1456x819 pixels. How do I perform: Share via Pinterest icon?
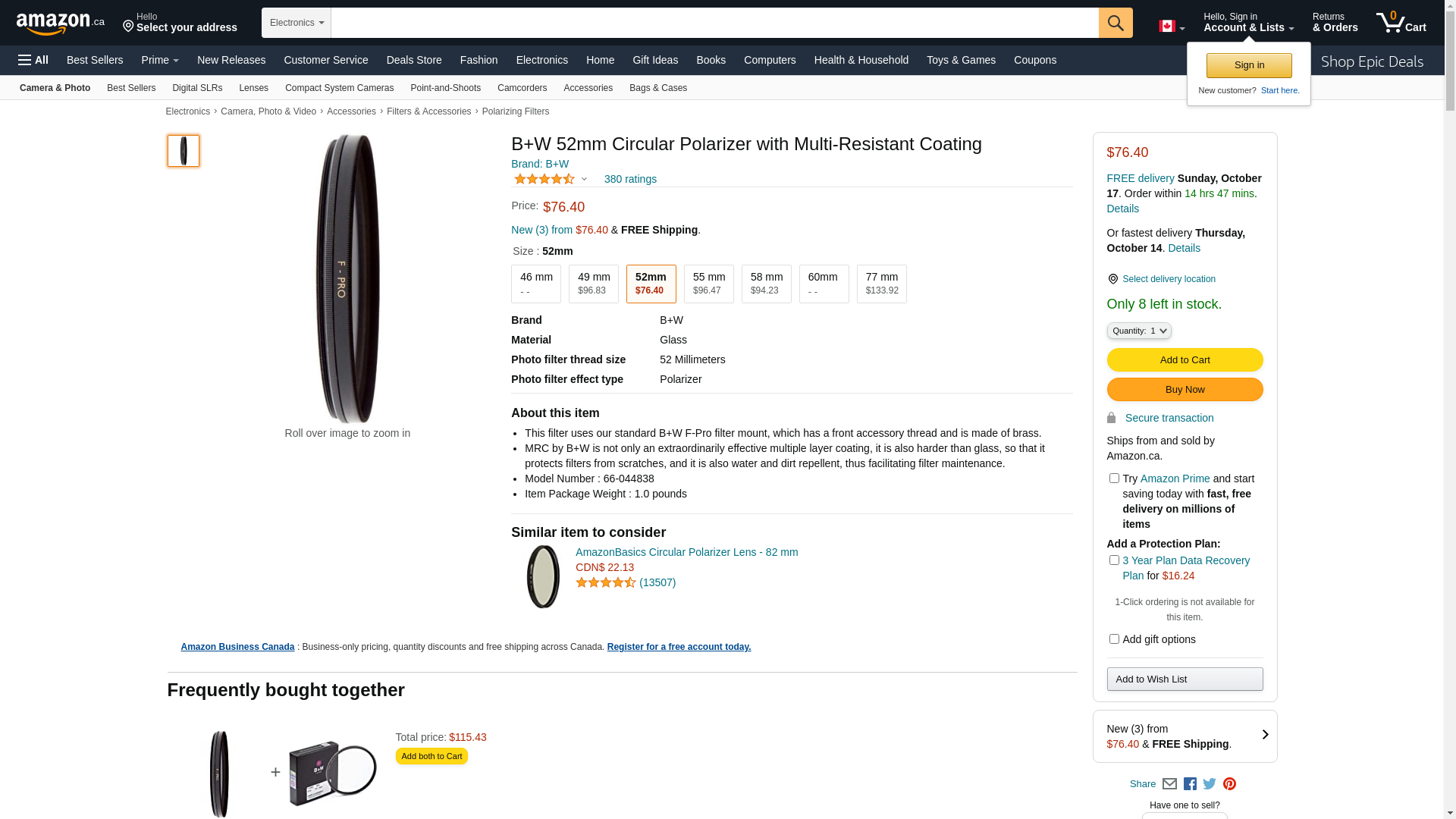[x=1229, y=784]
